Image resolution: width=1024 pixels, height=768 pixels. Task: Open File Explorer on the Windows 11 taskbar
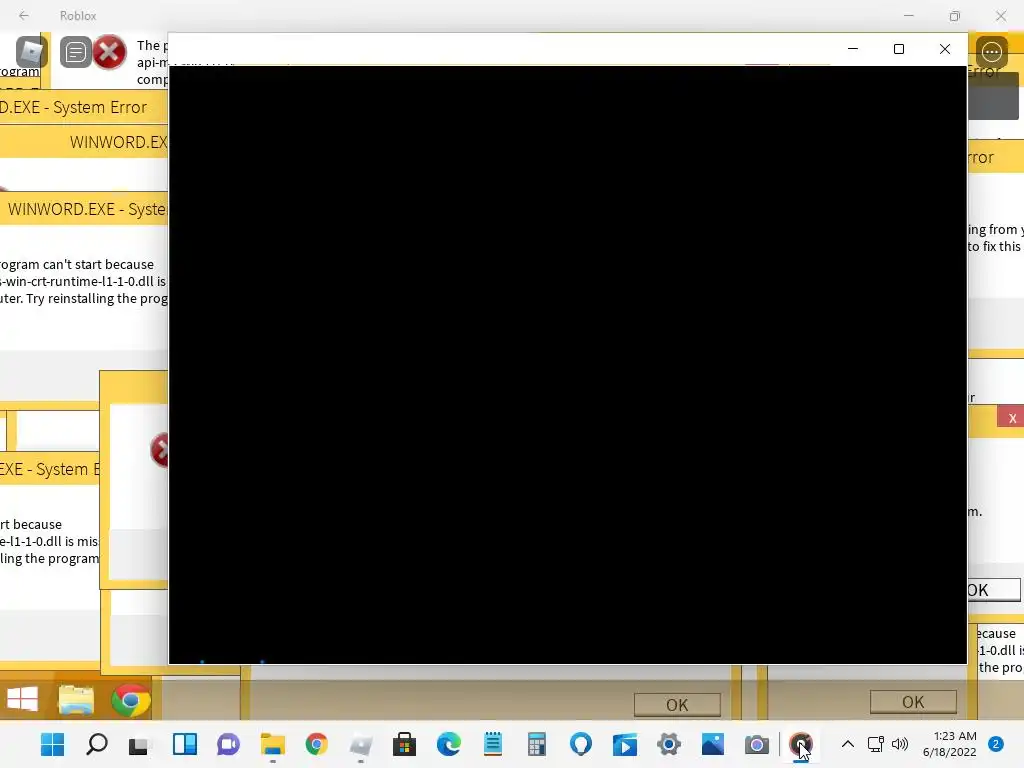point(272,744)
